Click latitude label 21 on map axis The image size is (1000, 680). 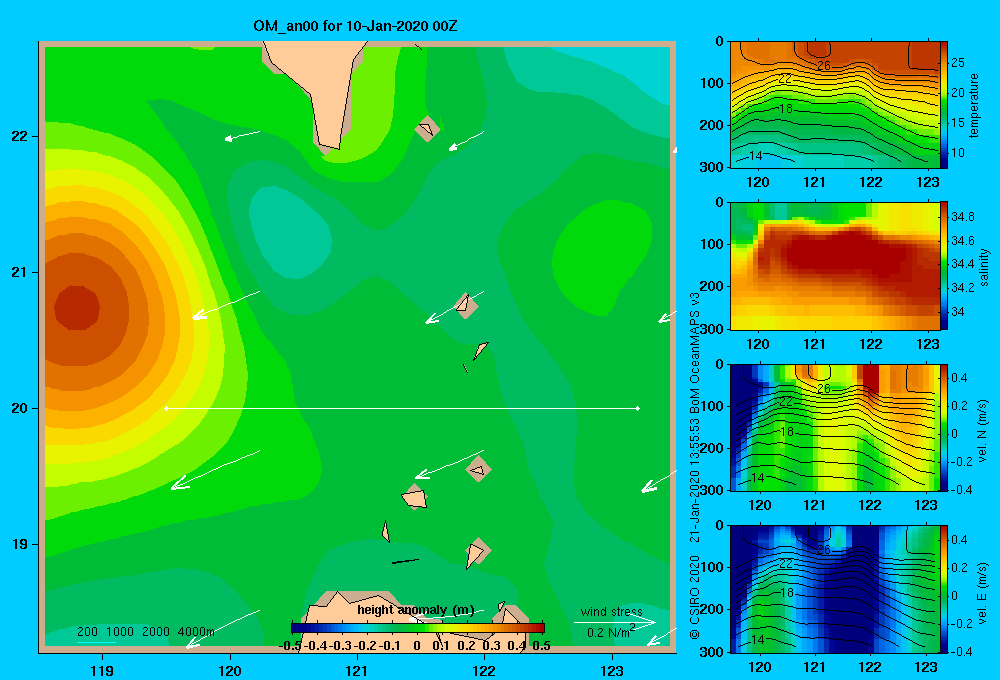point(20,272)
